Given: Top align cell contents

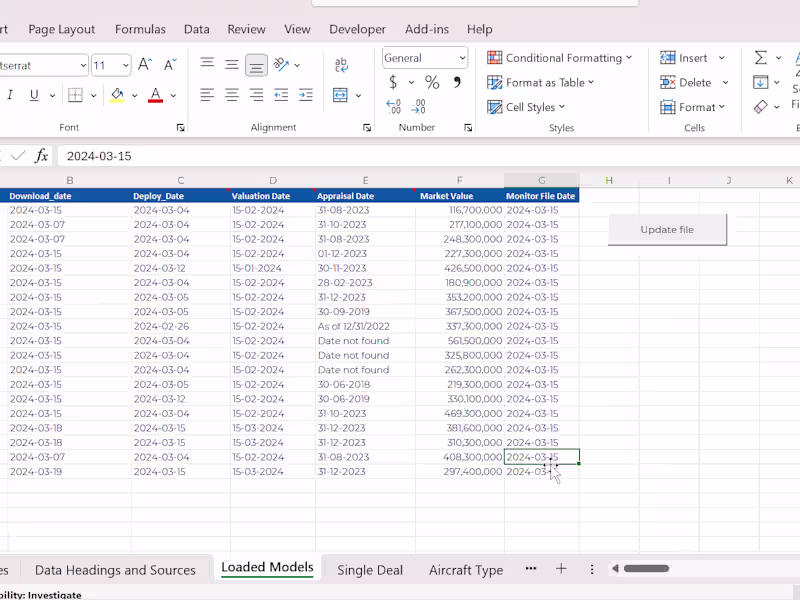Looking at the screenshot, I should pyautogui.click(x=207, y=63).
